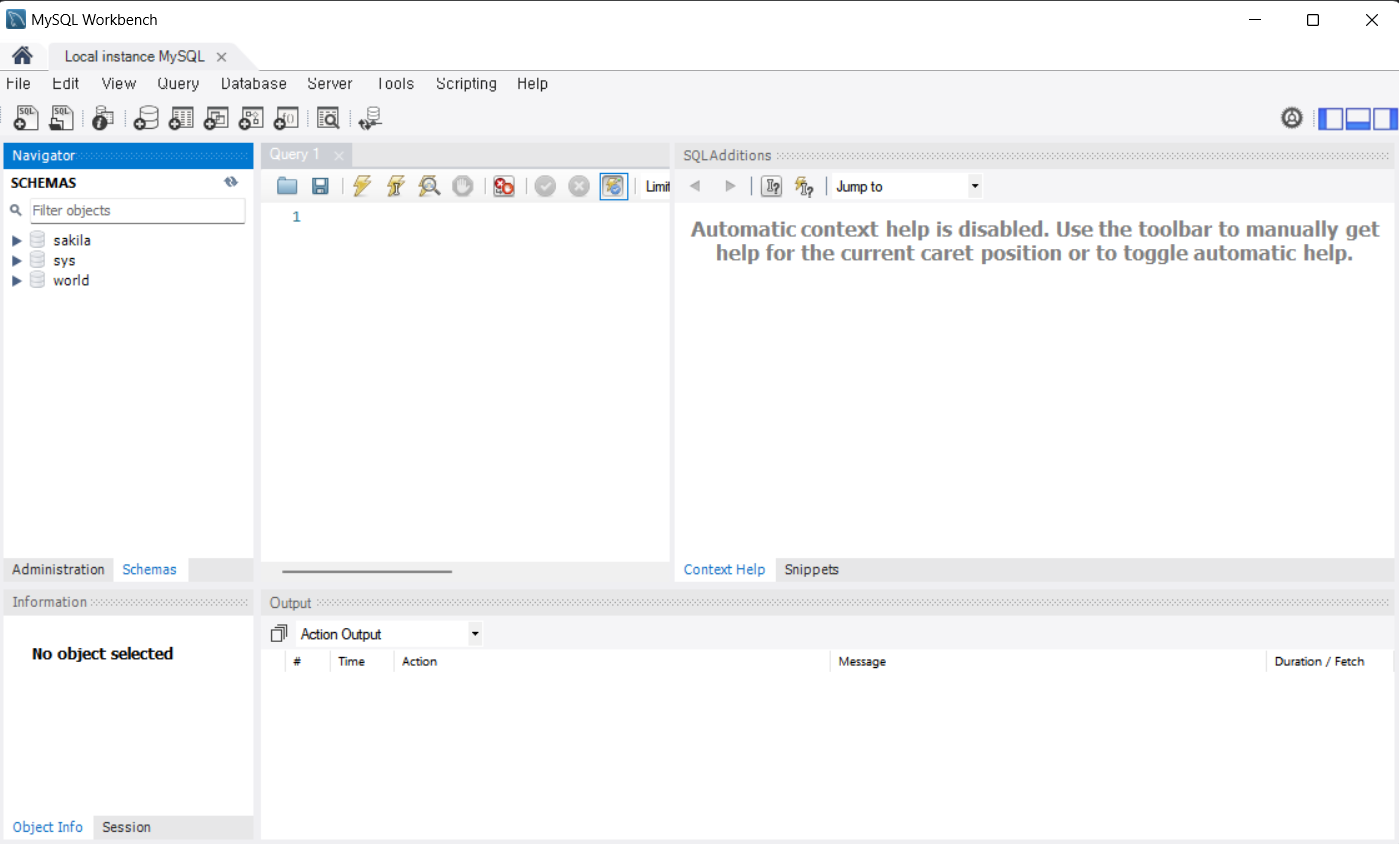Refresh the SCHEMAS list
Image resolution: width=1399 pixels, height=844 pixels.
231,182
